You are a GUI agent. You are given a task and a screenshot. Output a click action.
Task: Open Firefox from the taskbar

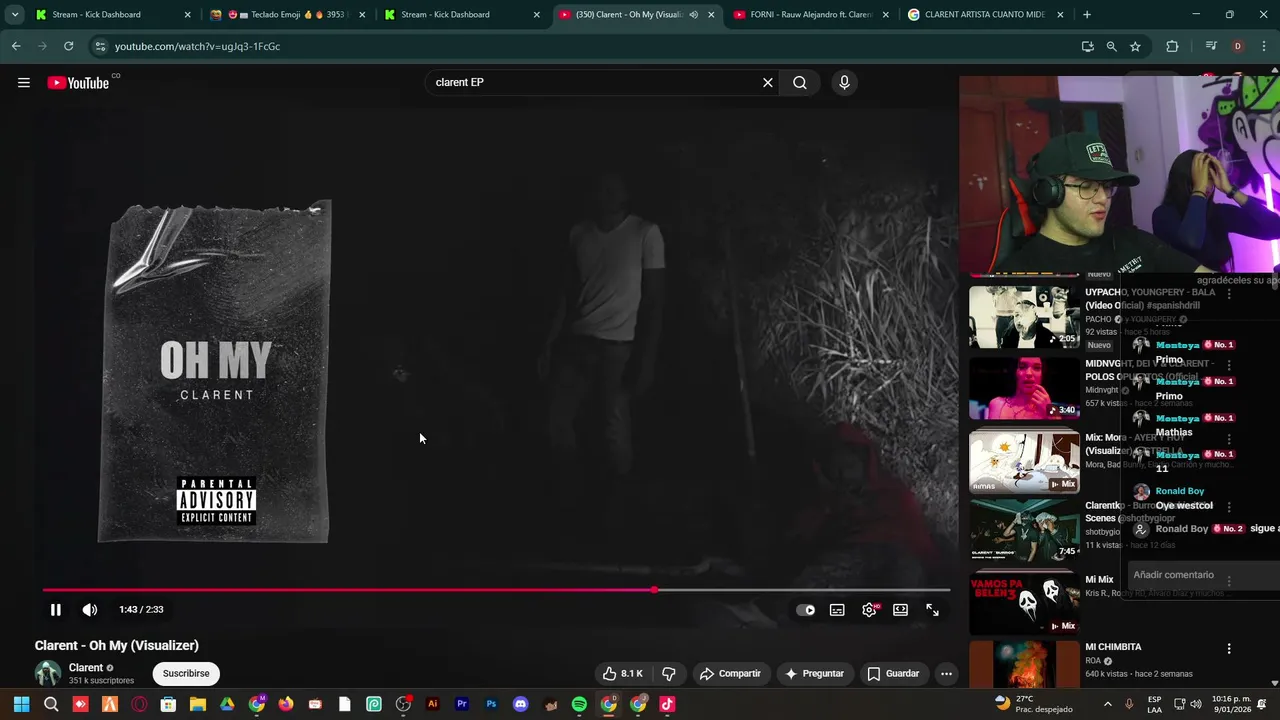pos(286,704)
